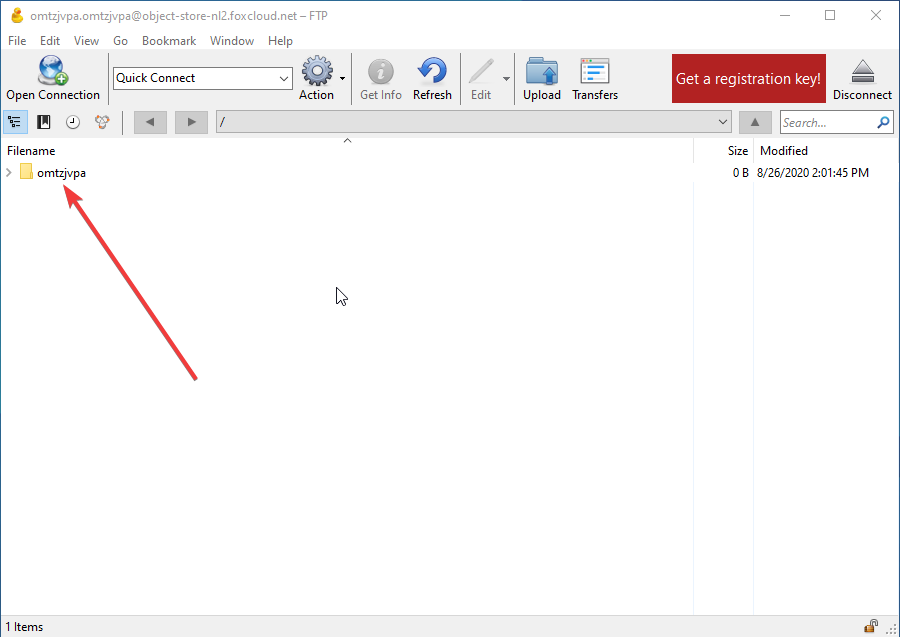Open the Bookmark menu
The image size is (900, 637).
tap(169, 41)
